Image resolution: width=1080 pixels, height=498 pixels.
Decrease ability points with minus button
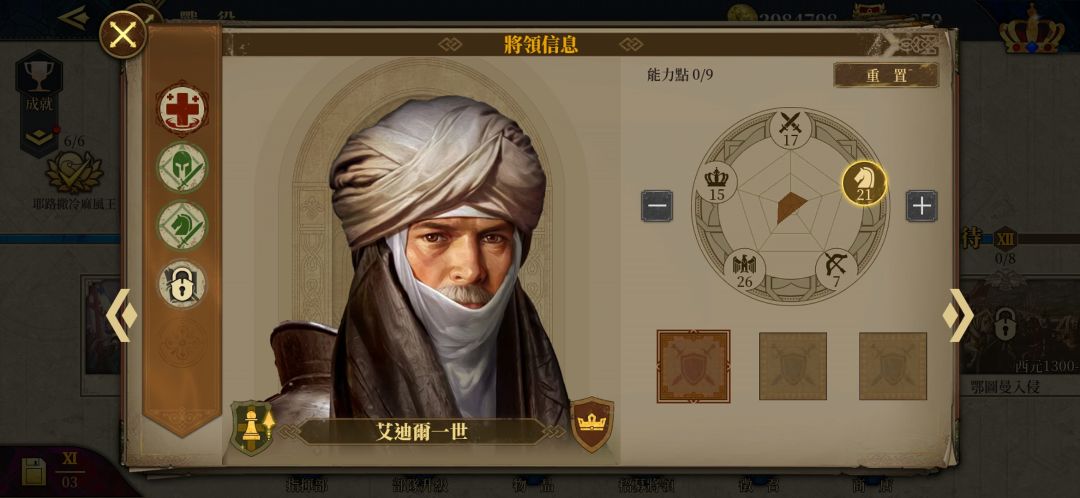(x=657, y=206)
